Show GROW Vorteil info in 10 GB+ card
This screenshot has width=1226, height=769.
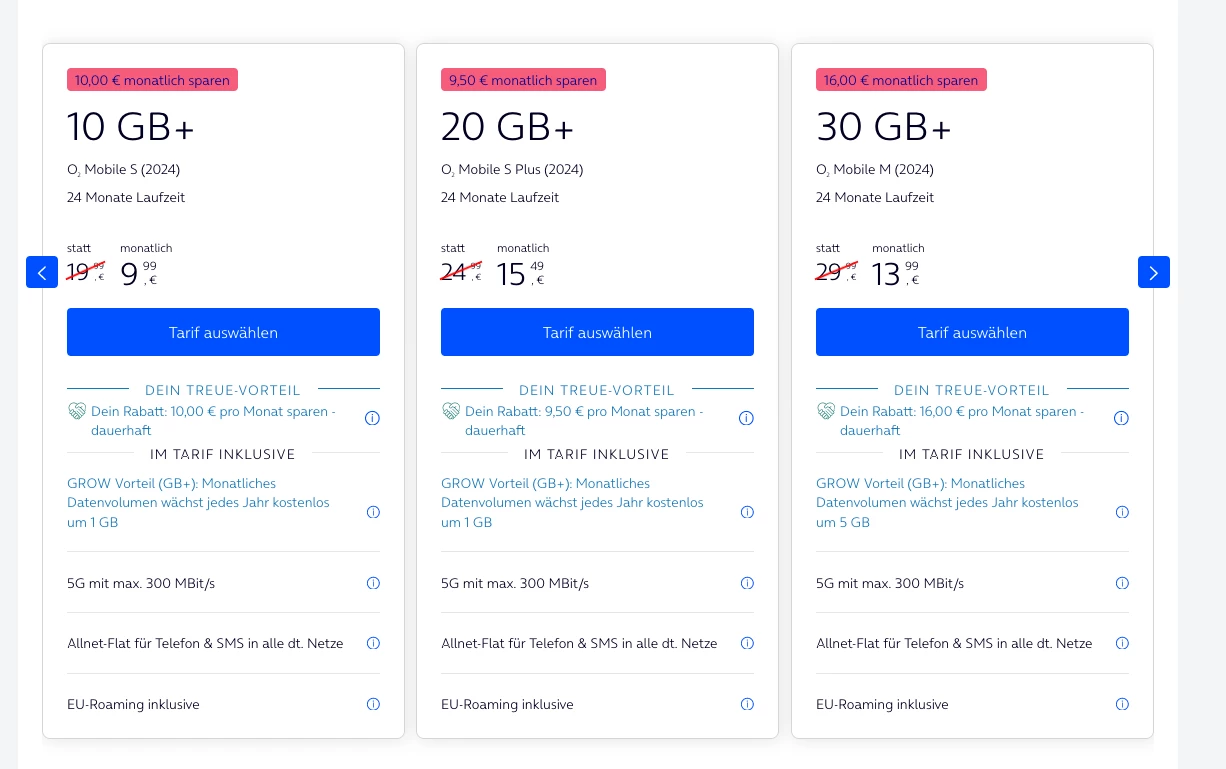pos(373,512)
